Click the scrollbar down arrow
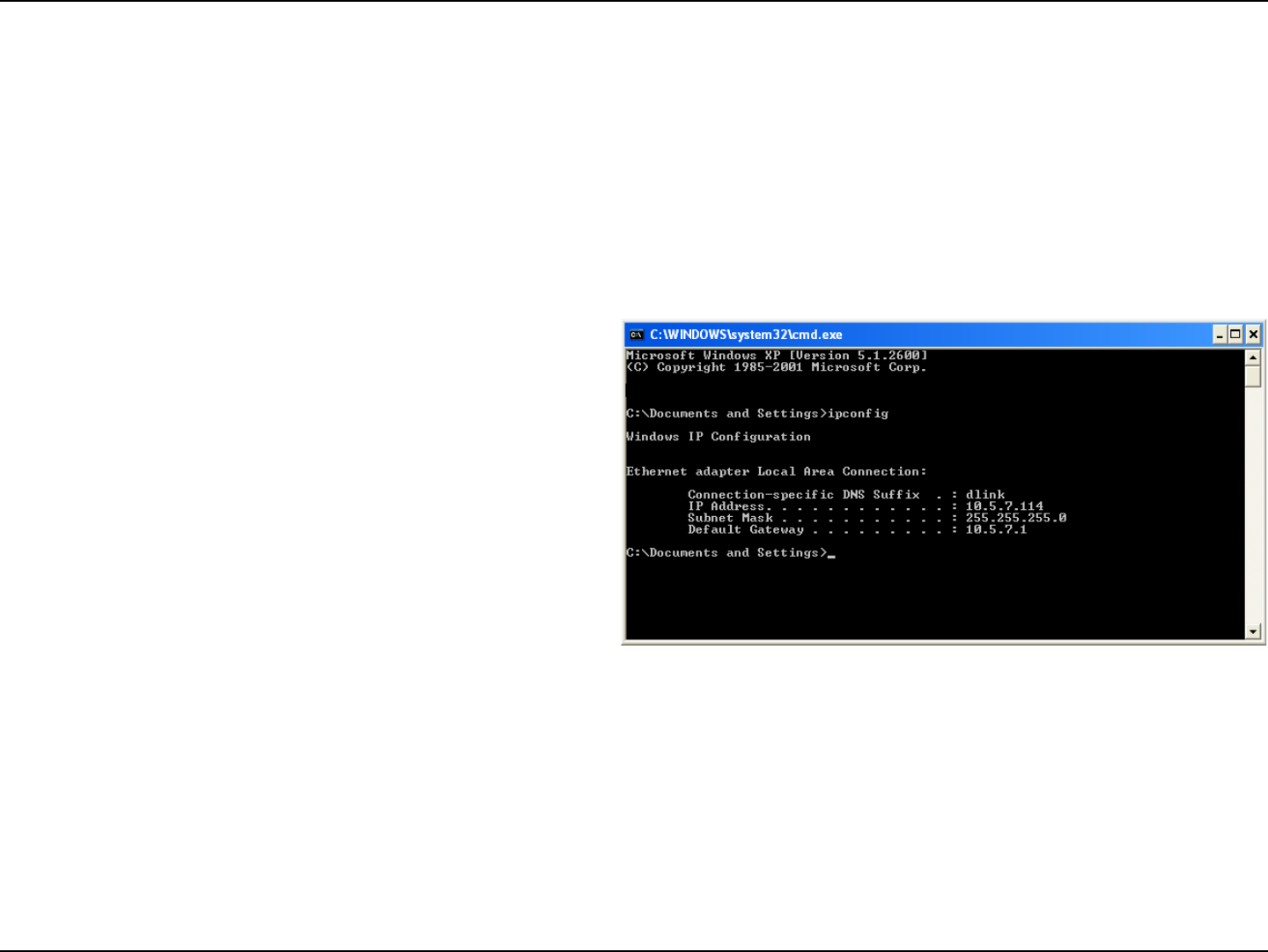This screenshot has height=952, width=1268. click(x=1253, y=631)
